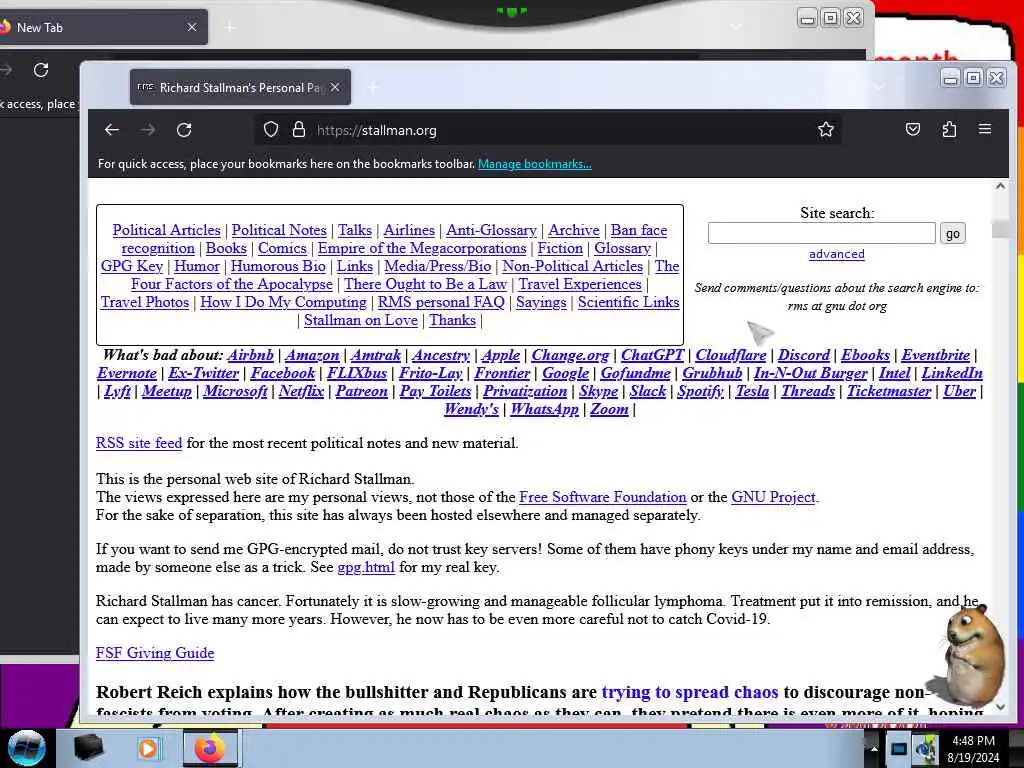Screen dimensions: 1024x768
Task: Visit How I Do My Computing
Action: pyautogui.click(x=283, y=302)
